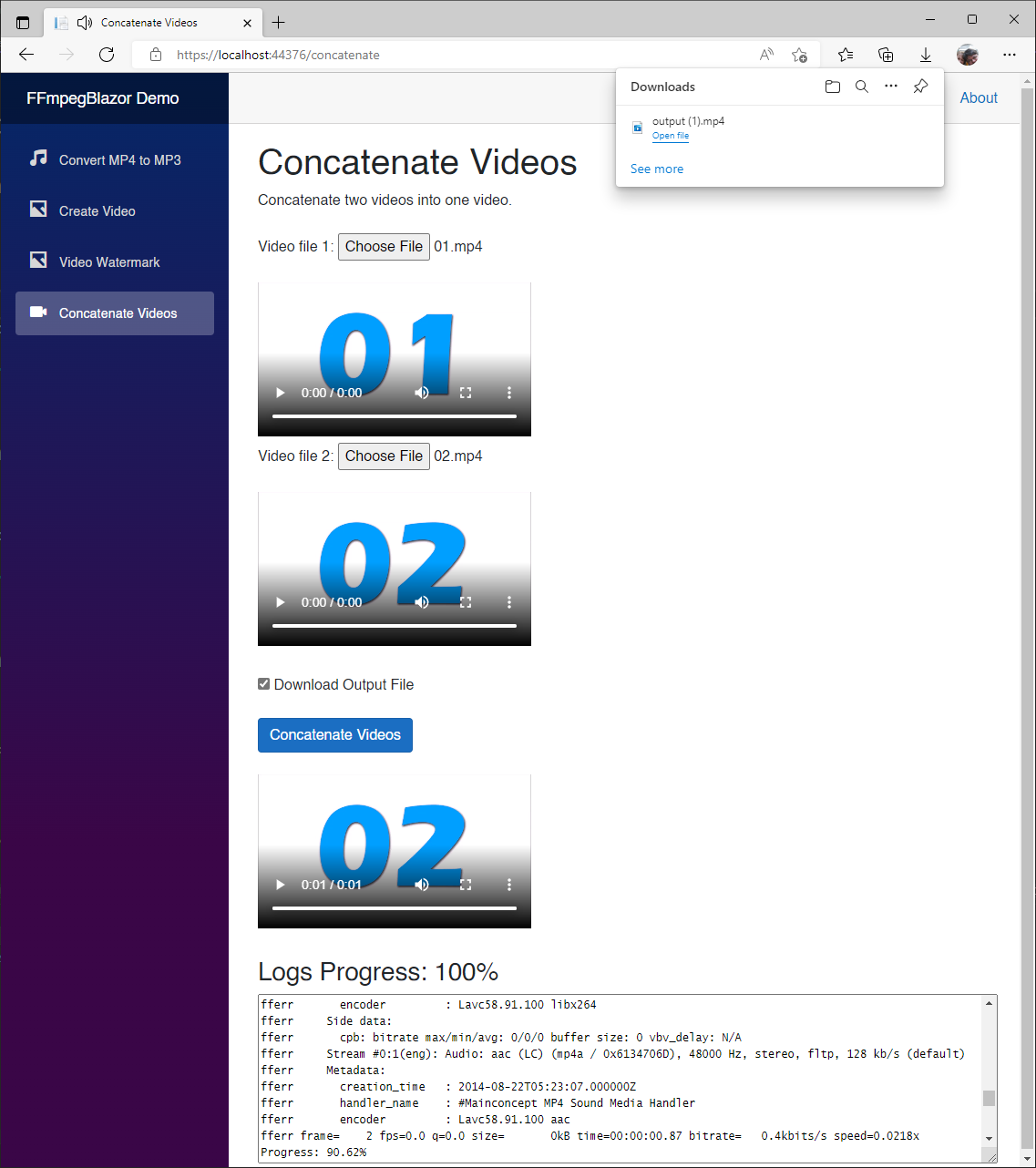Seek on the 01 video progress bar
1036x1168 pixels.
(395, 416)
